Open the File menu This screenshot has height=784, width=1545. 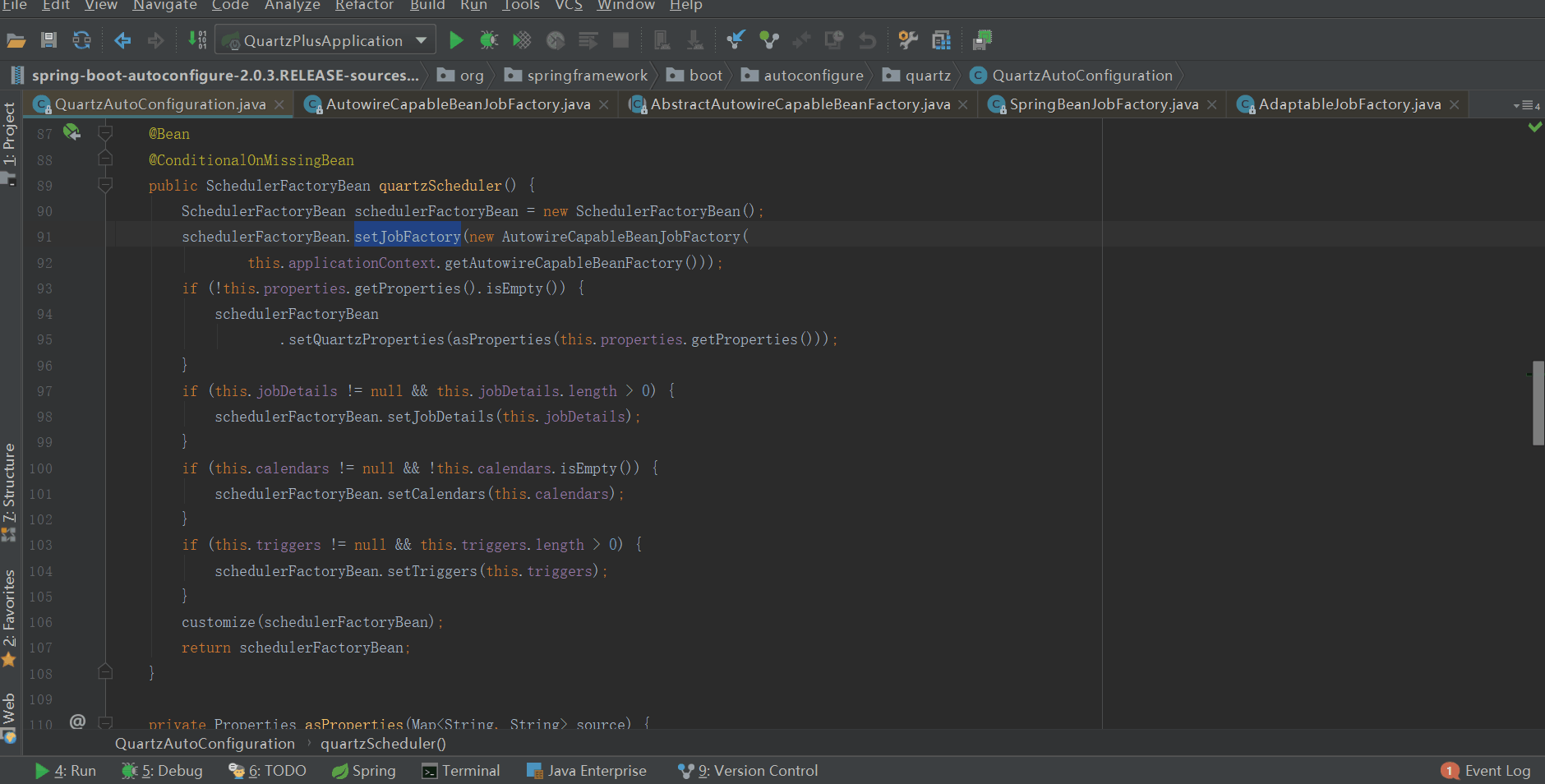pyautogui.click(x=14, y=6)
